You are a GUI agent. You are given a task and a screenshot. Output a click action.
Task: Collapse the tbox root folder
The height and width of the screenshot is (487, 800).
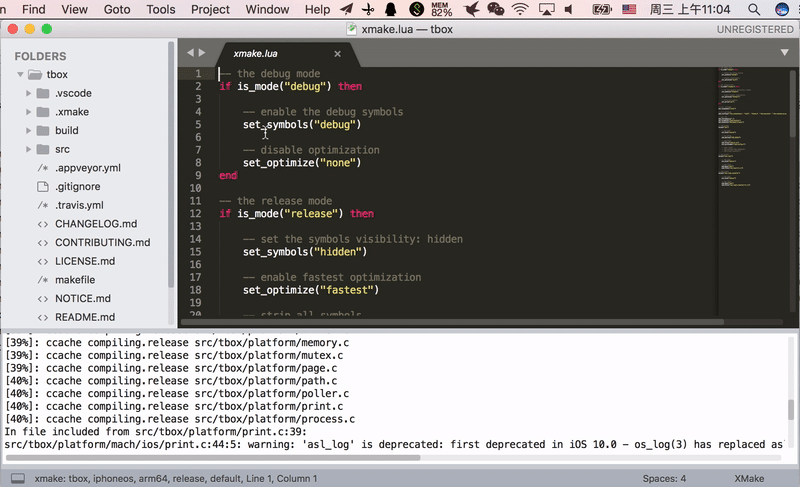(20, 74)
